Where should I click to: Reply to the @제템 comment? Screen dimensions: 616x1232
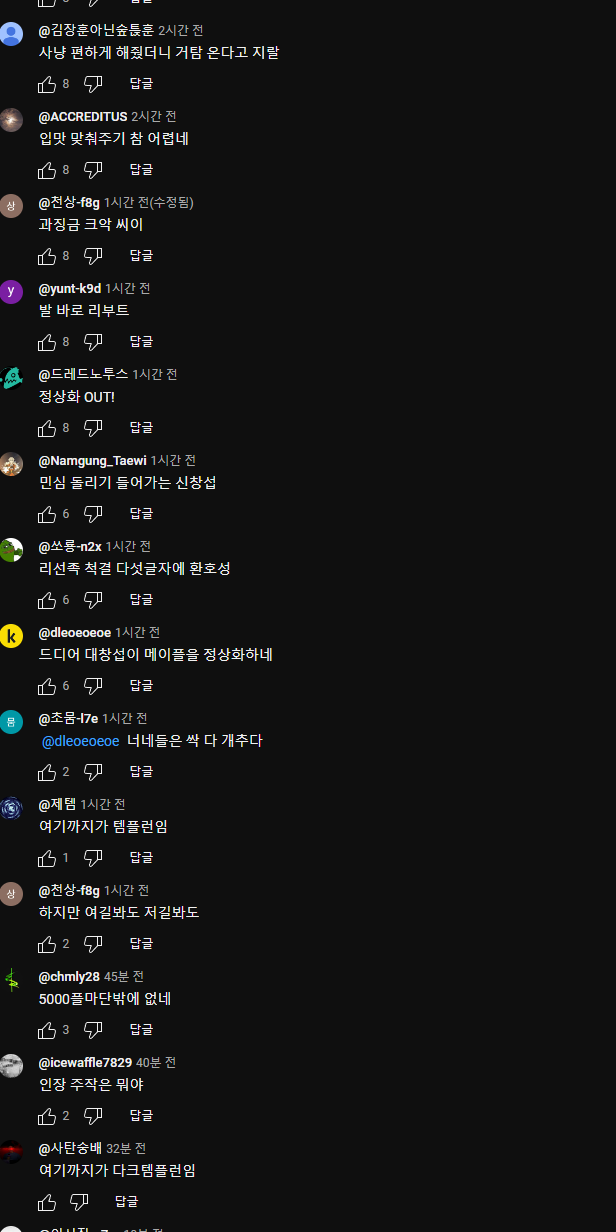141,858
